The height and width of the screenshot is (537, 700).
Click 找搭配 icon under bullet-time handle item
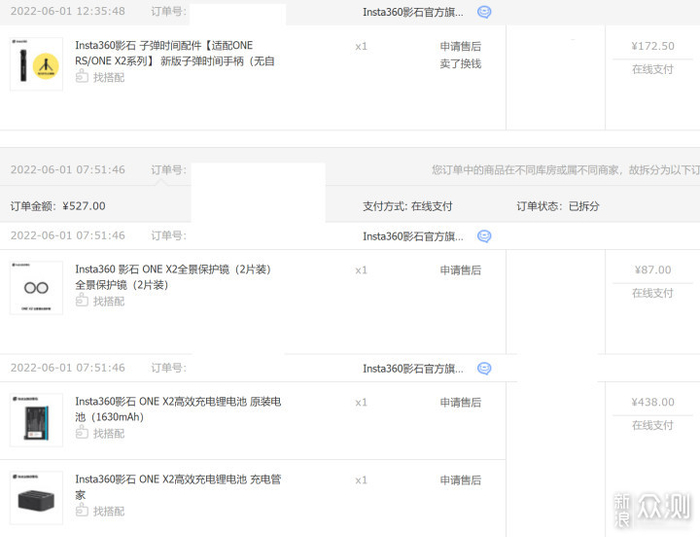click(x=82, y=77)
